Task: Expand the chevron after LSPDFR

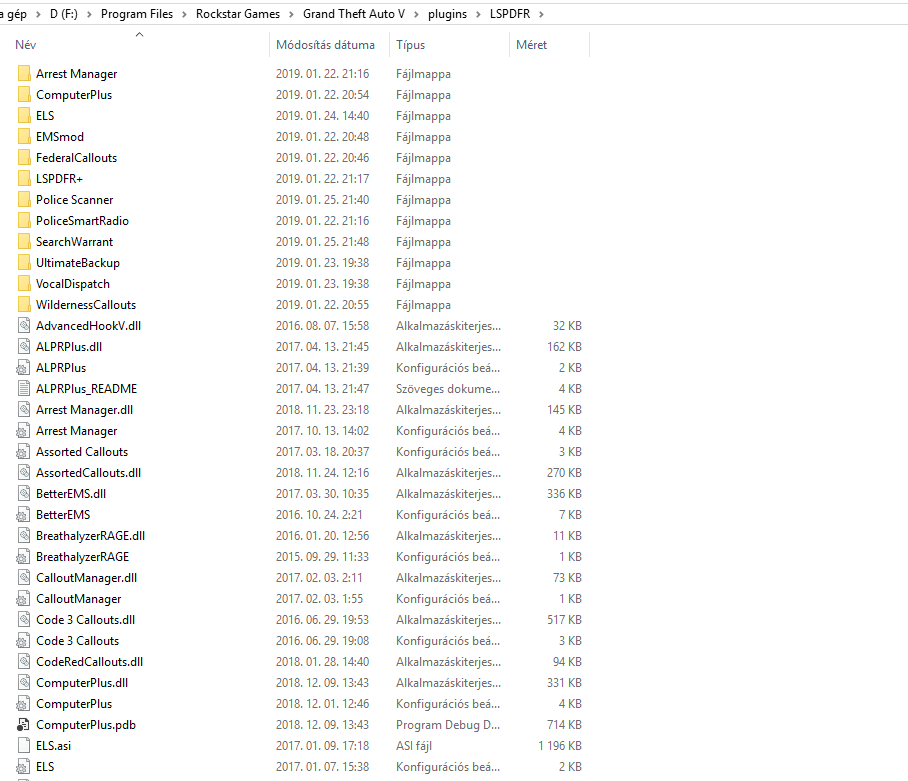Action: pyautogui.click(x=541, y=14)
